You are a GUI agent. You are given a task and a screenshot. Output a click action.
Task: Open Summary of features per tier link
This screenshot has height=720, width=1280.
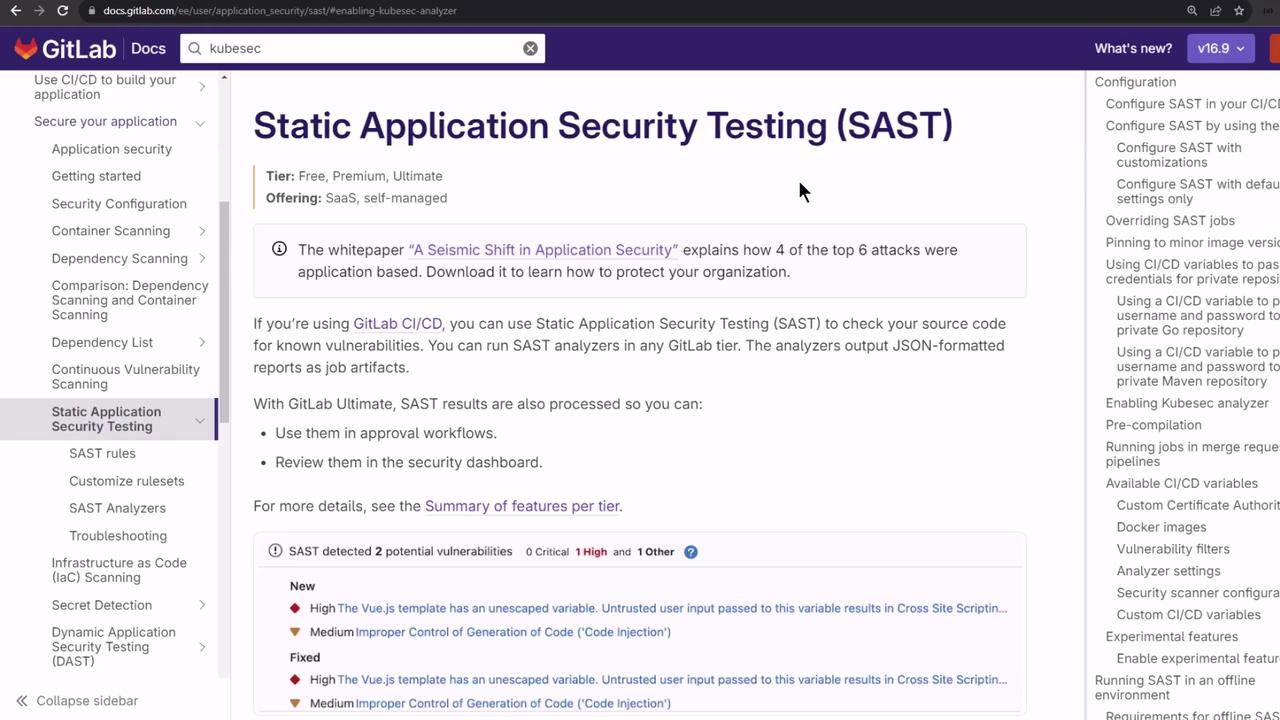click(x=522, y=506)
